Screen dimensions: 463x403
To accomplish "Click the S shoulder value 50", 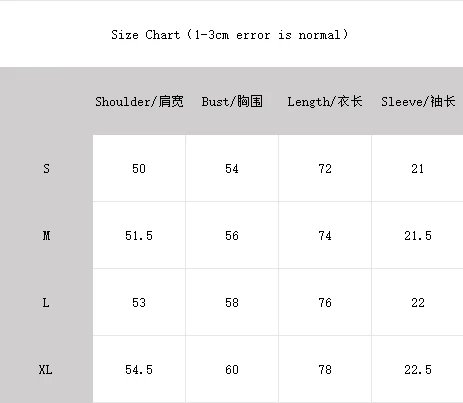I will pos(139,169).
